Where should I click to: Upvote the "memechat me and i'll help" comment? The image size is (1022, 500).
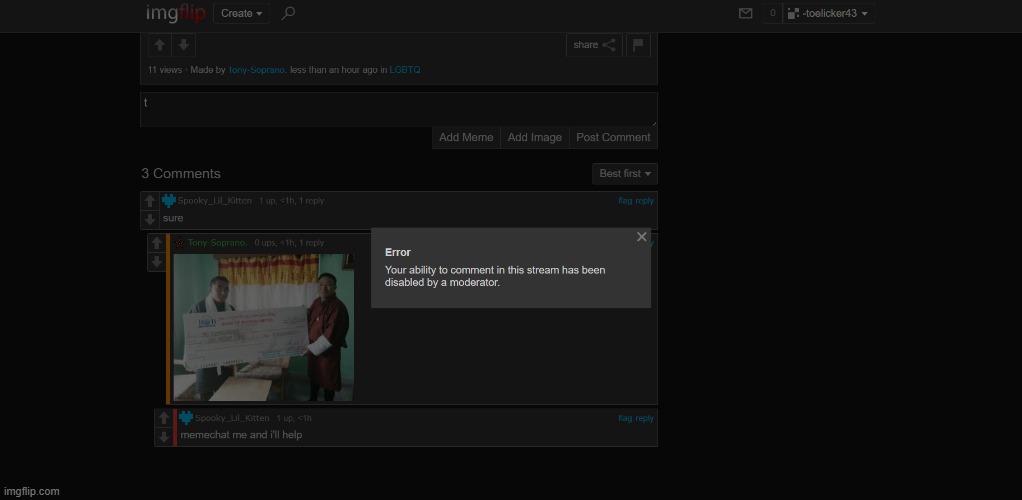pyautogui.click(x=164, y=418)
